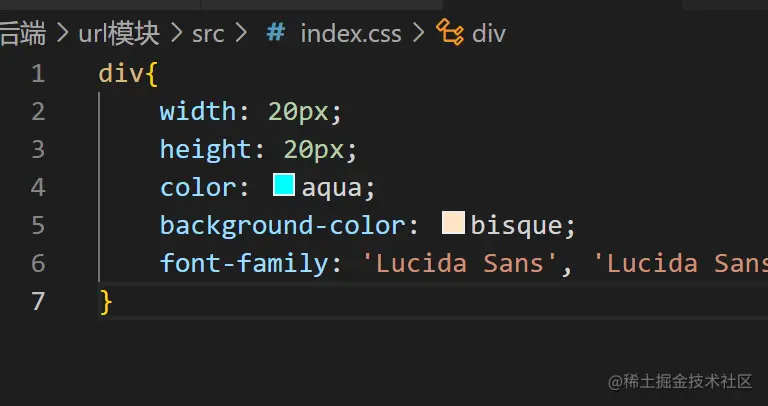This screenshot has height=406, width=768.
Task: Click line number 1 in the gutter
Action: tap(38, 73)
